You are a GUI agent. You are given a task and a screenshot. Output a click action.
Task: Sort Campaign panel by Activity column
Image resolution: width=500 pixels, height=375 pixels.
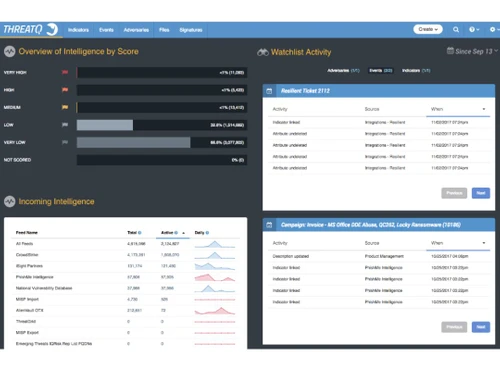(280, 243)
